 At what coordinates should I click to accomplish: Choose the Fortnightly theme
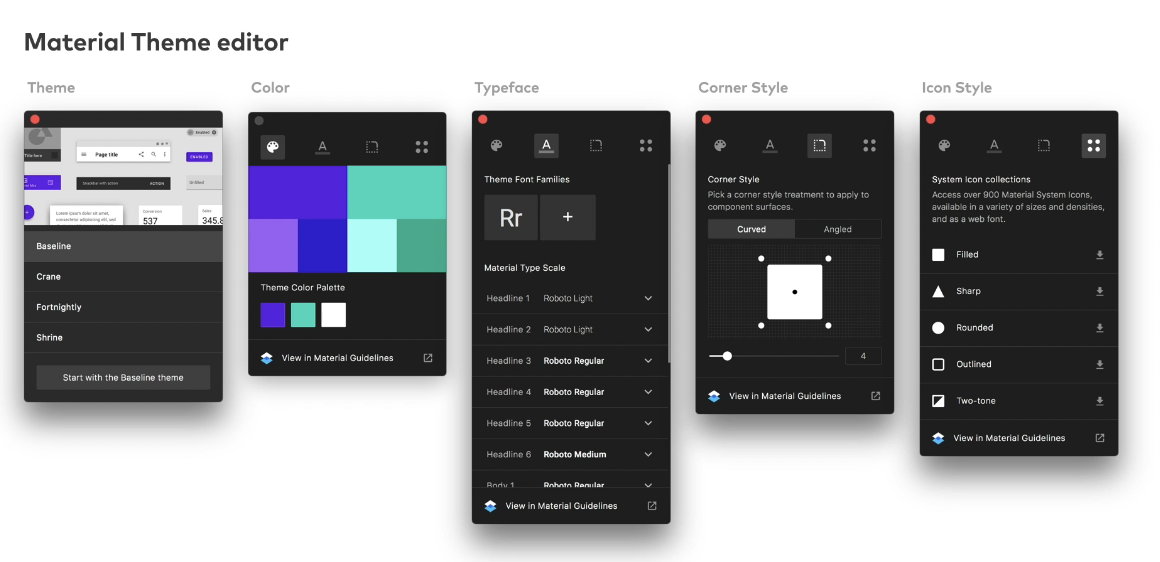(124, 307)
